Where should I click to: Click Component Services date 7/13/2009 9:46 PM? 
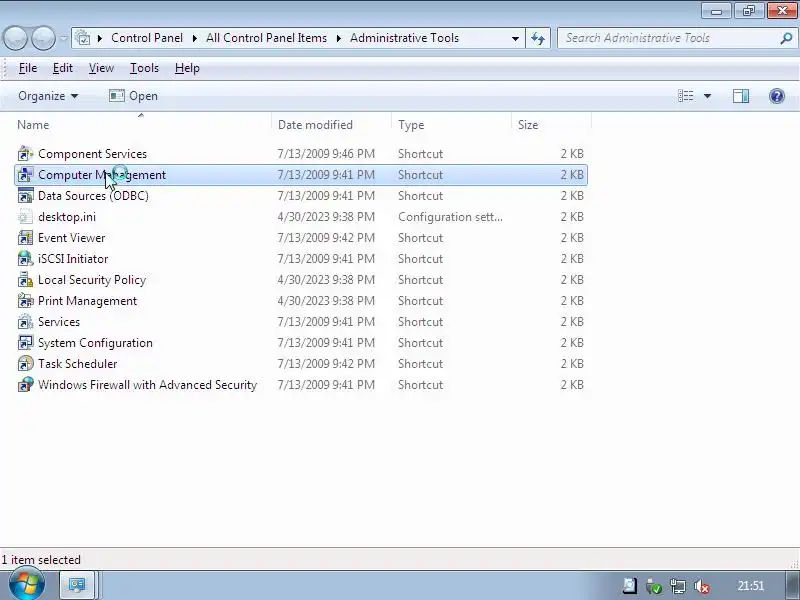point(326,154)
